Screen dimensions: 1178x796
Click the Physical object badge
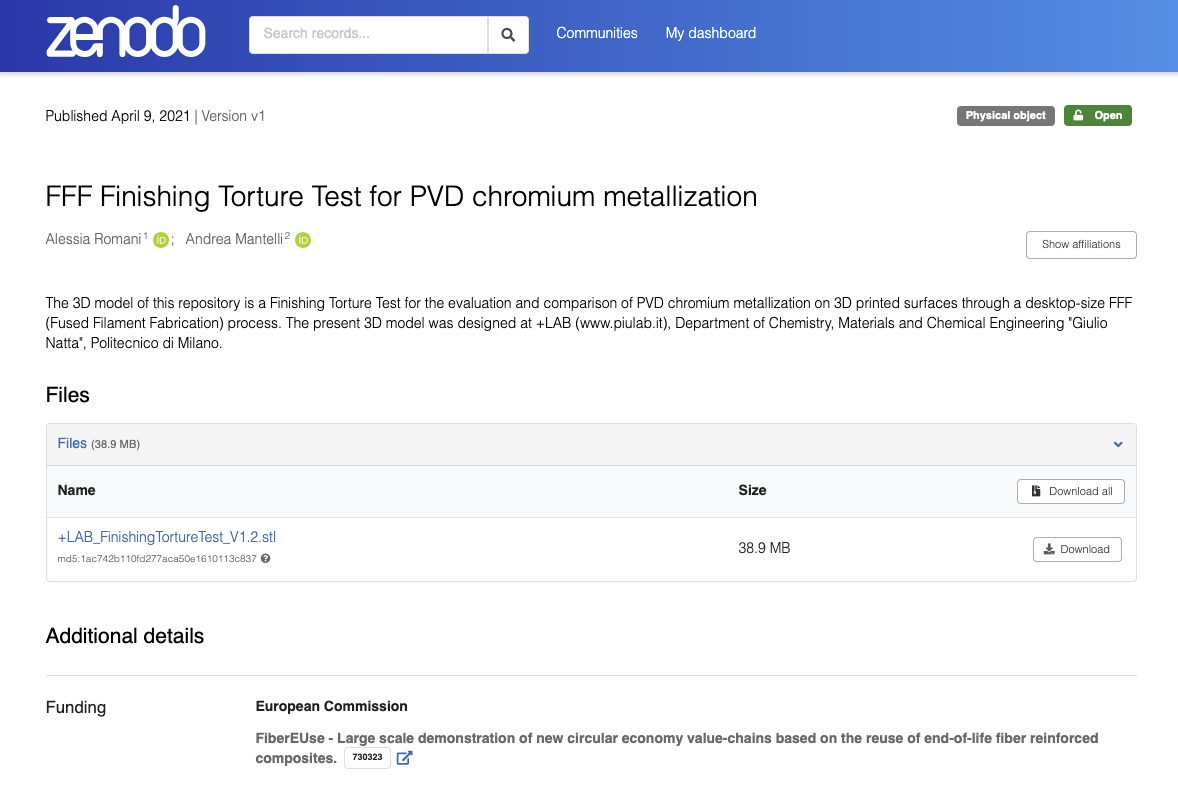[x=1006, y=116]
